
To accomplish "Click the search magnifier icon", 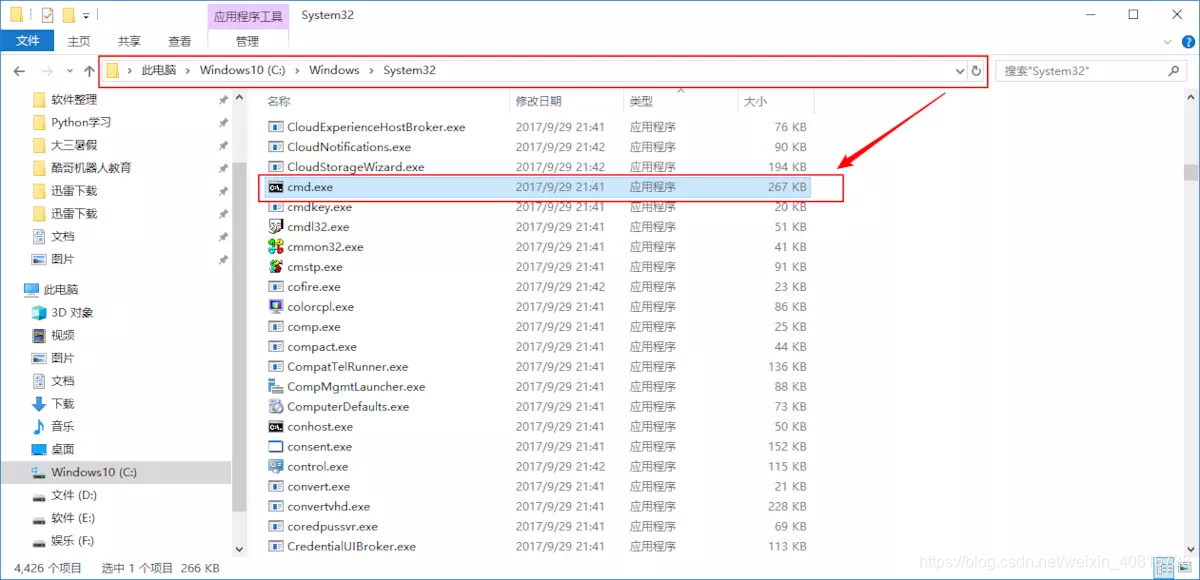I will (1175, 71).
